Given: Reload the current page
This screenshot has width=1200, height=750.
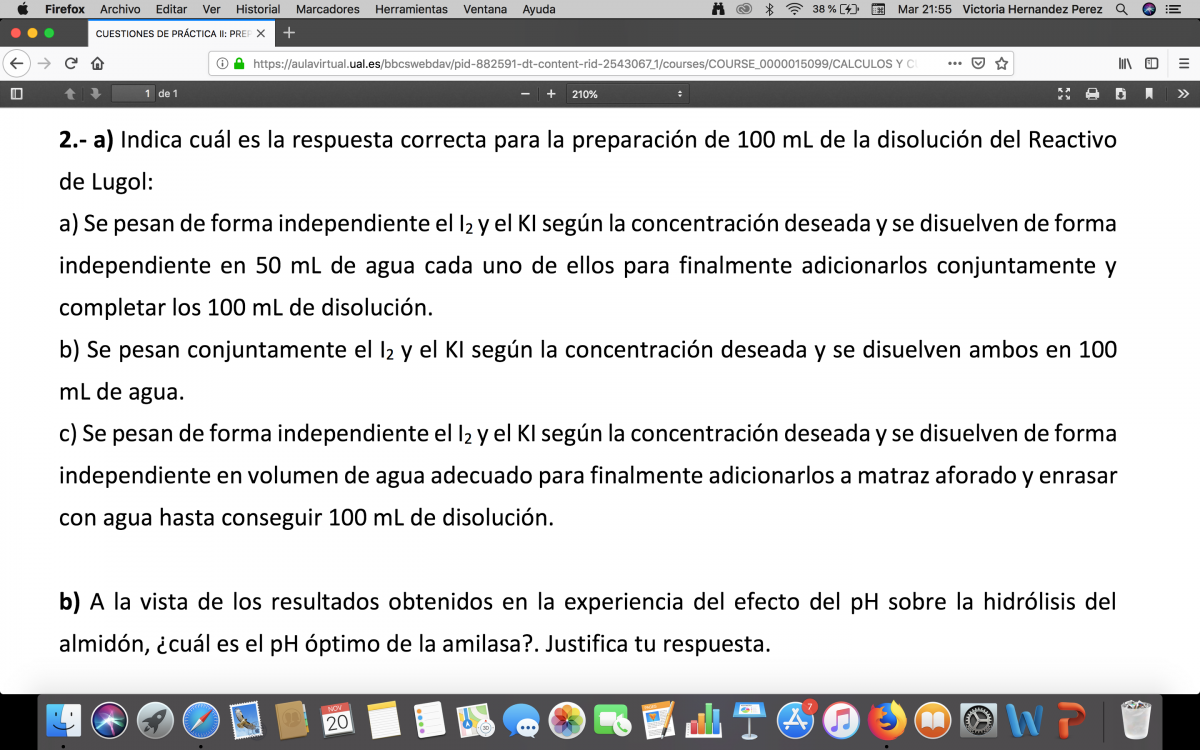Looking at the screenshot, I should pos(71,64).
